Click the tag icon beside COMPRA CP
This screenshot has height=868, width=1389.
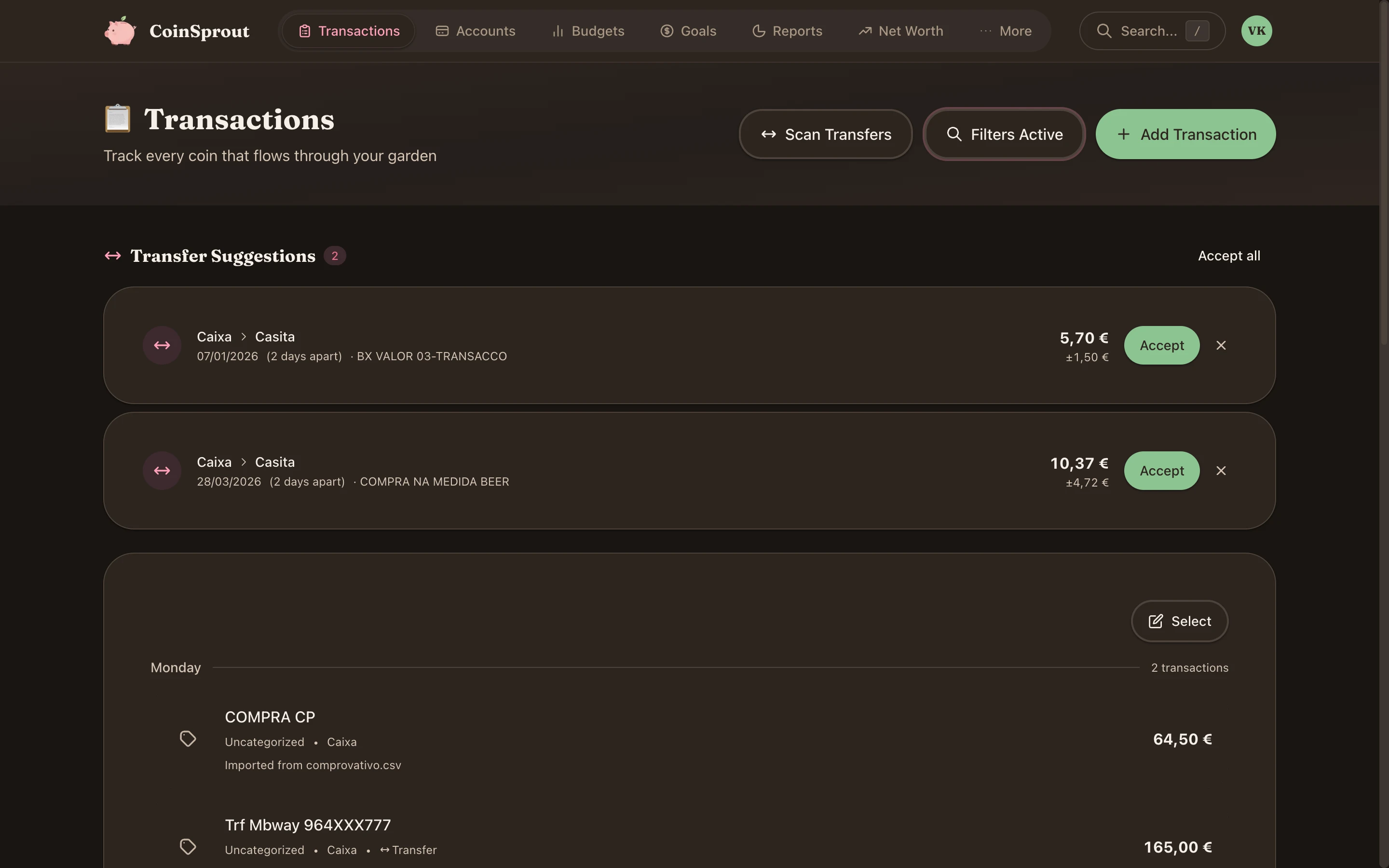(188, 739)
